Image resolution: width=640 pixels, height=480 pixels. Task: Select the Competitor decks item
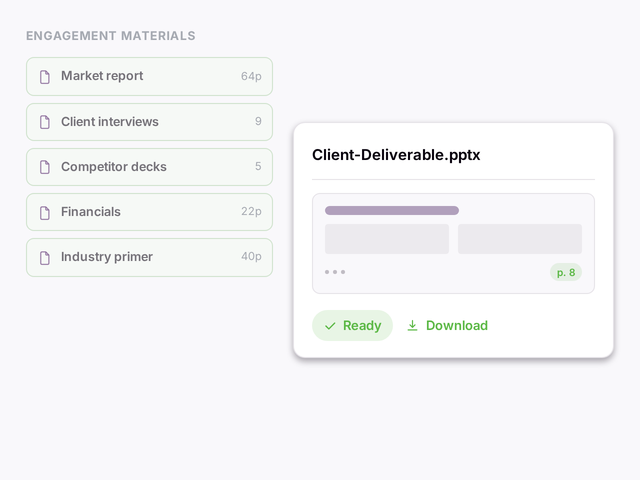click(149, 167)
